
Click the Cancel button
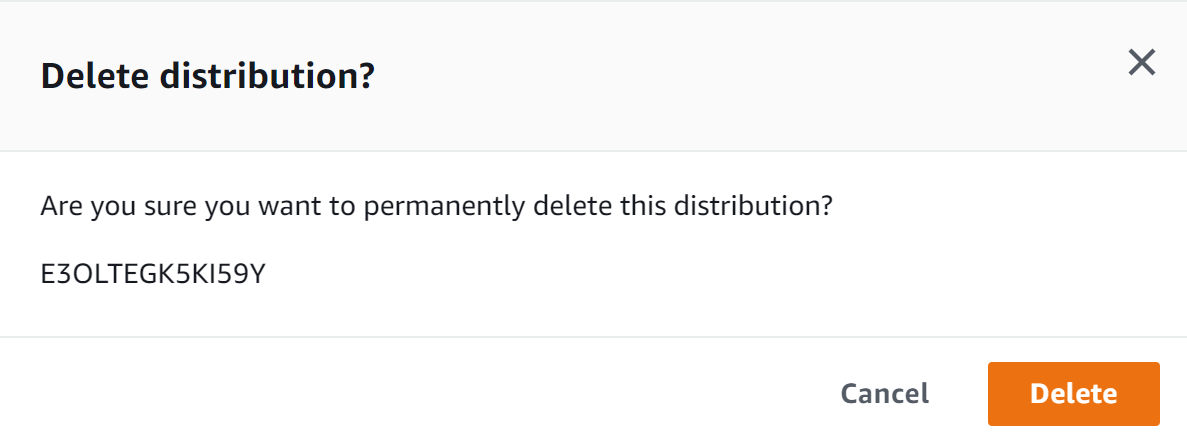coord(885,394)
